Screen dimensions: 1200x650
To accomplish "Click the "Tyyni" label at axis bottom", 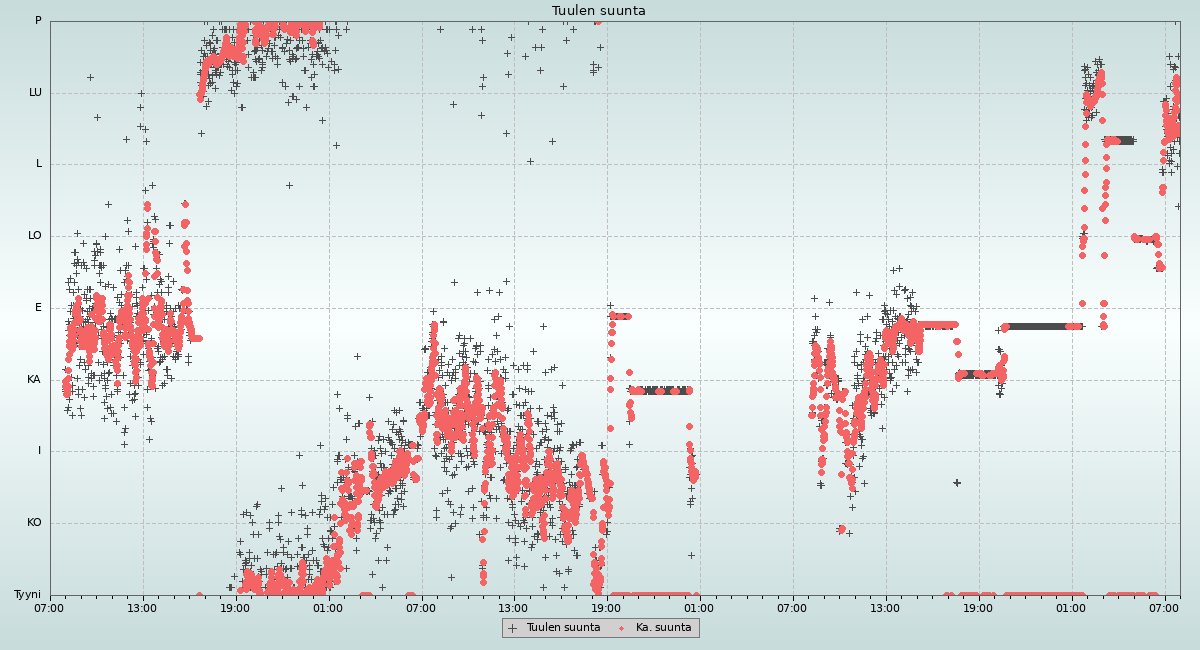I will pyautogui.click(x=28, y=595).
